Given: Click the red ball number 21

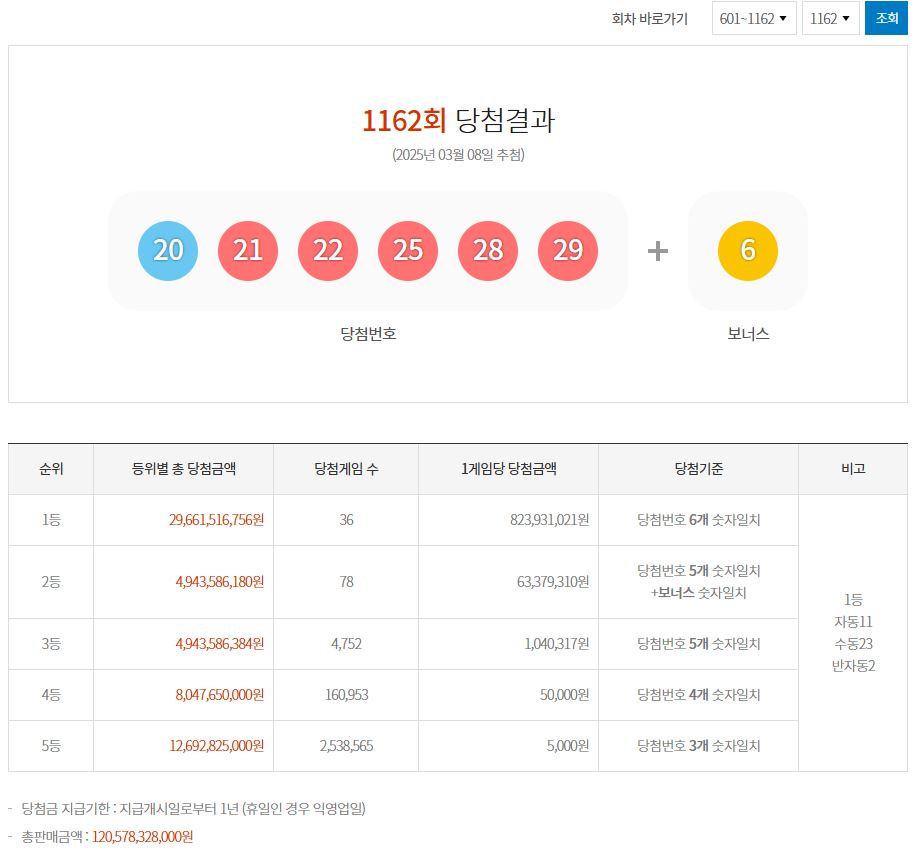Looking at the screenshot, I should 248,251.
